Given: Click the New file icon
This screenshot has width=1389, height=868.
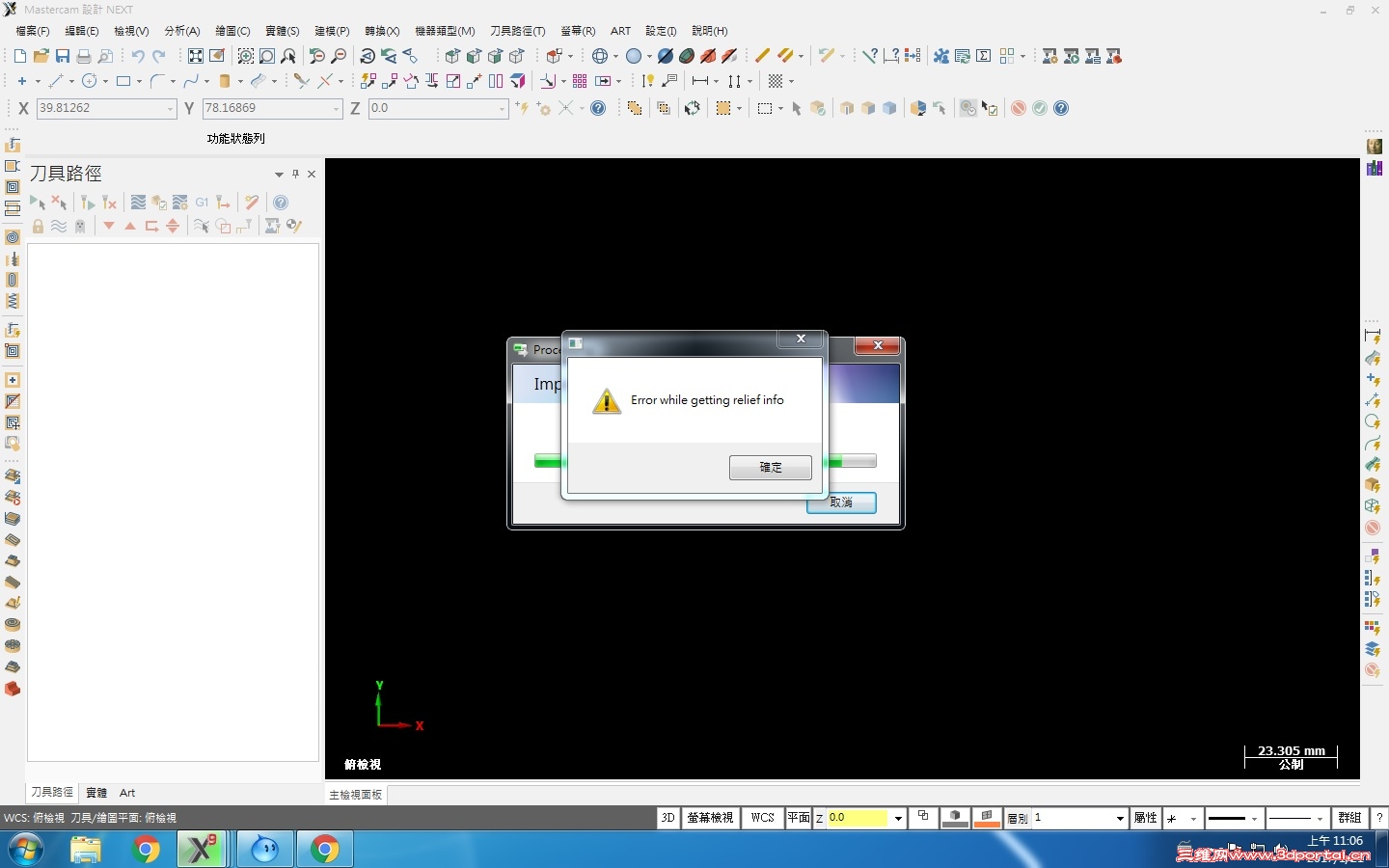Looking at the screenshot, I should click(x=20, y=57).
